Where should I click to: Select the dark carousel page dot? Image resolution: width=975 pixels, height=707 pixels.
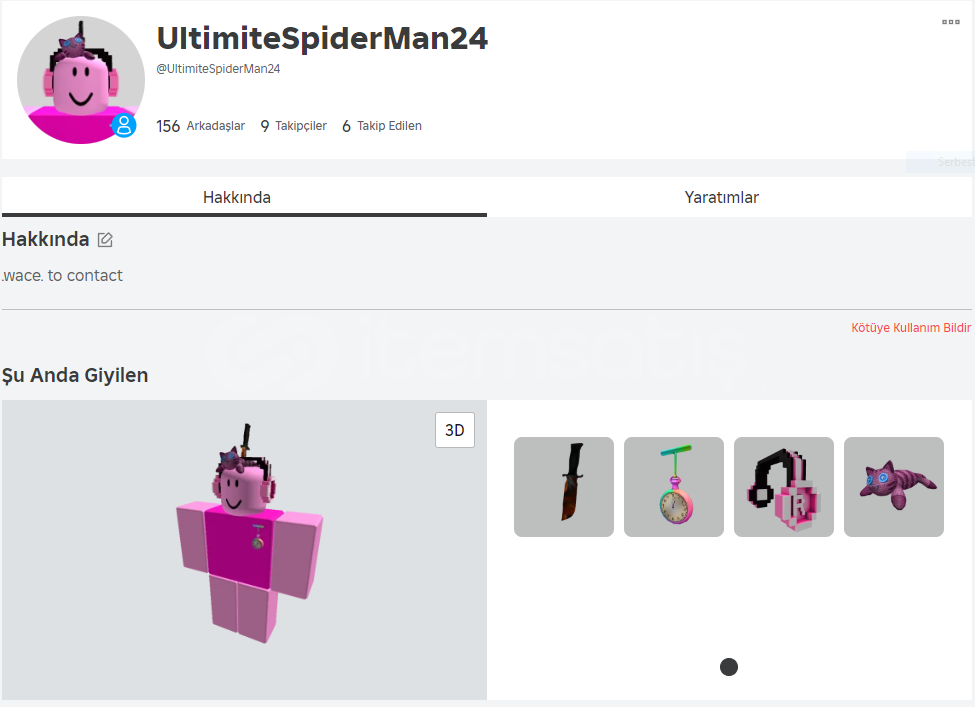point(729,667)
